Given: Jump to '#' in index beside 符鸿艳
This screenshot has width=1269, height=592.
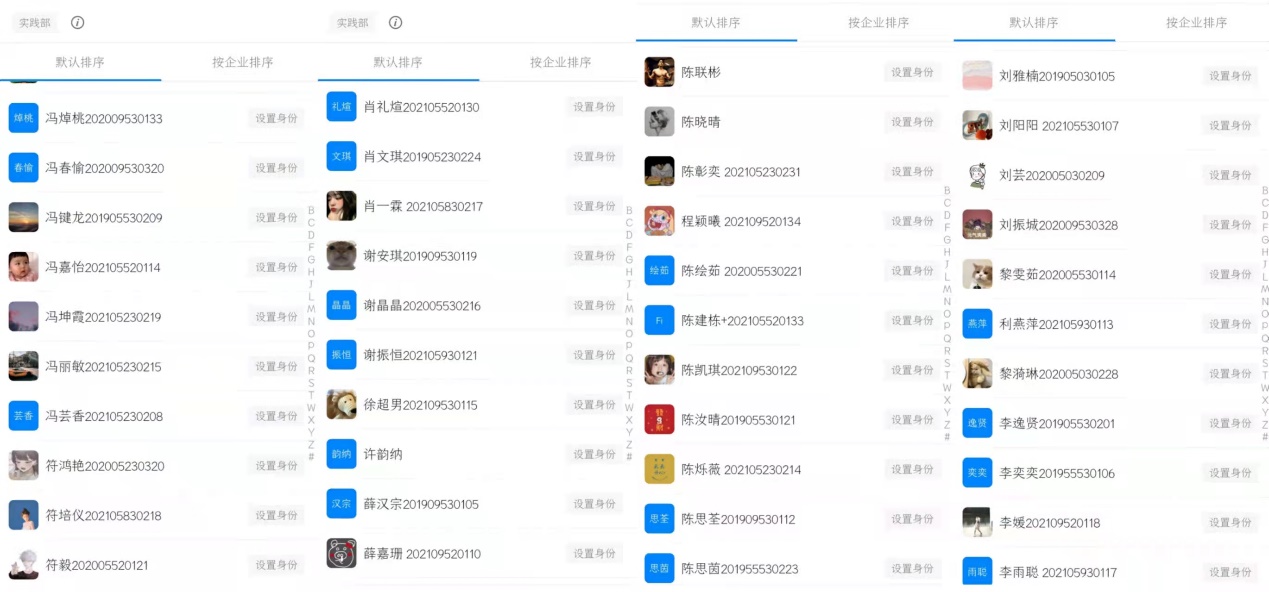Looking at the screenshot, I should pyautogui.click(x=311, y=457).
